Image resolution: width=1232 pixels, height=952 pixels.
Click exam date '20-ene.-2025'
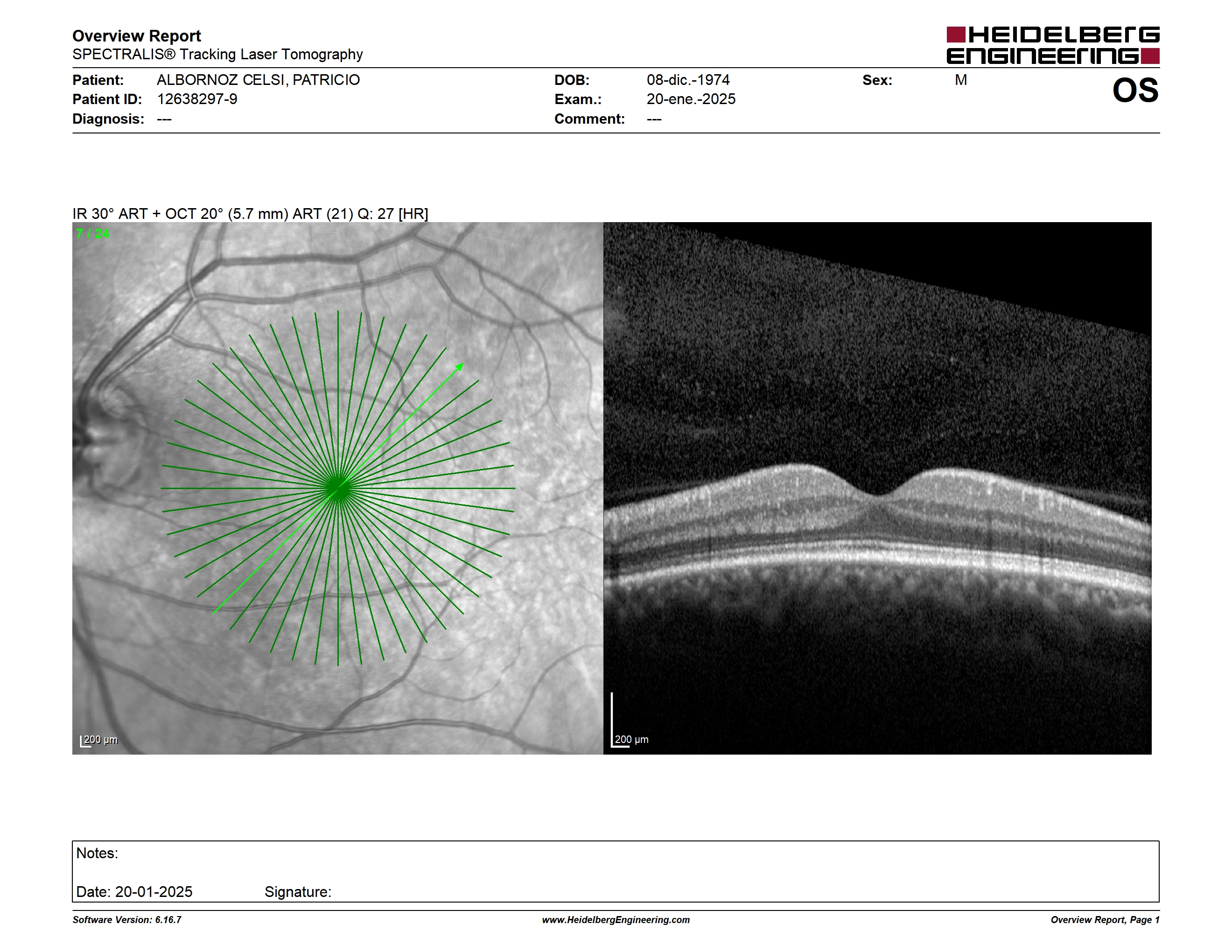[x=691, y=99]
